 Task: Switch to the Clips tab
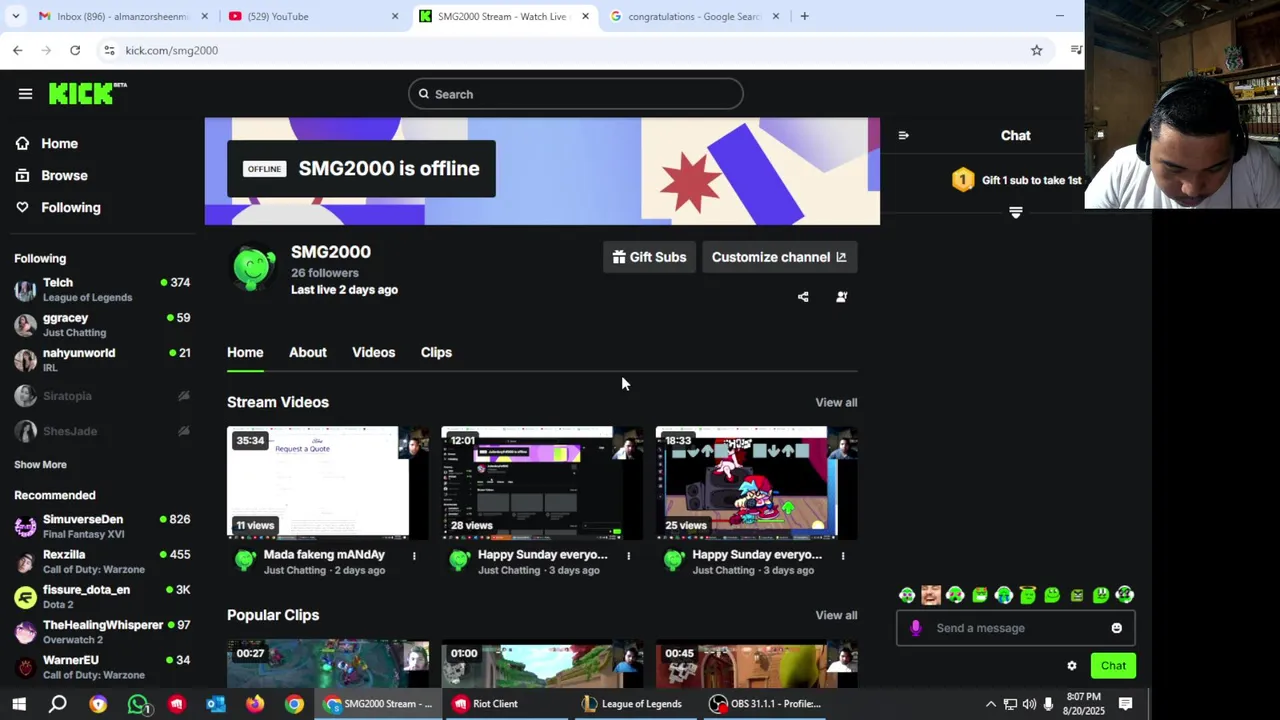click(x=436, y=353)
